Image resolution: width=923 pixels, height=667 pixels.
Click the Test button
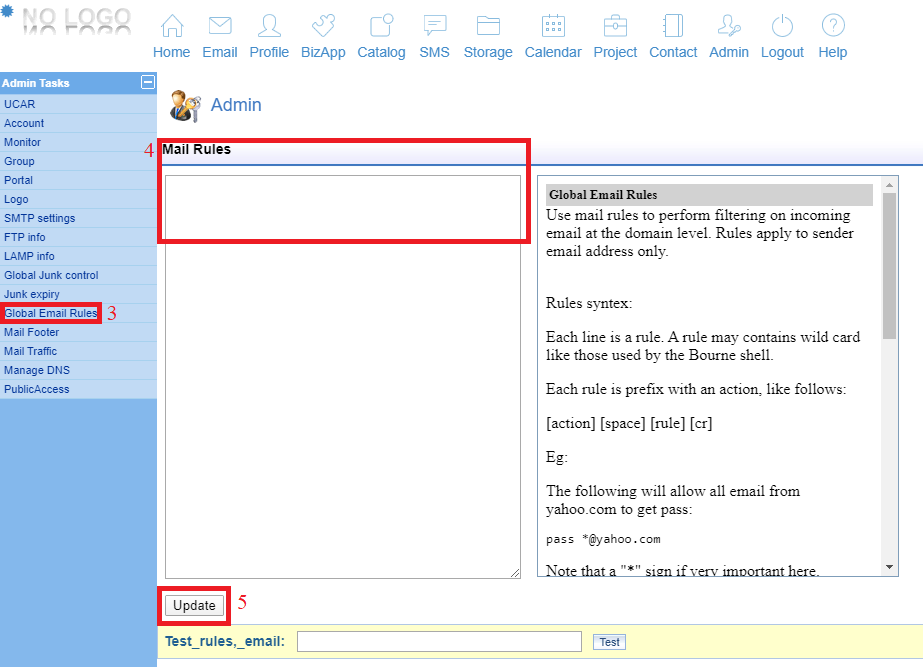tap(609, 642)
